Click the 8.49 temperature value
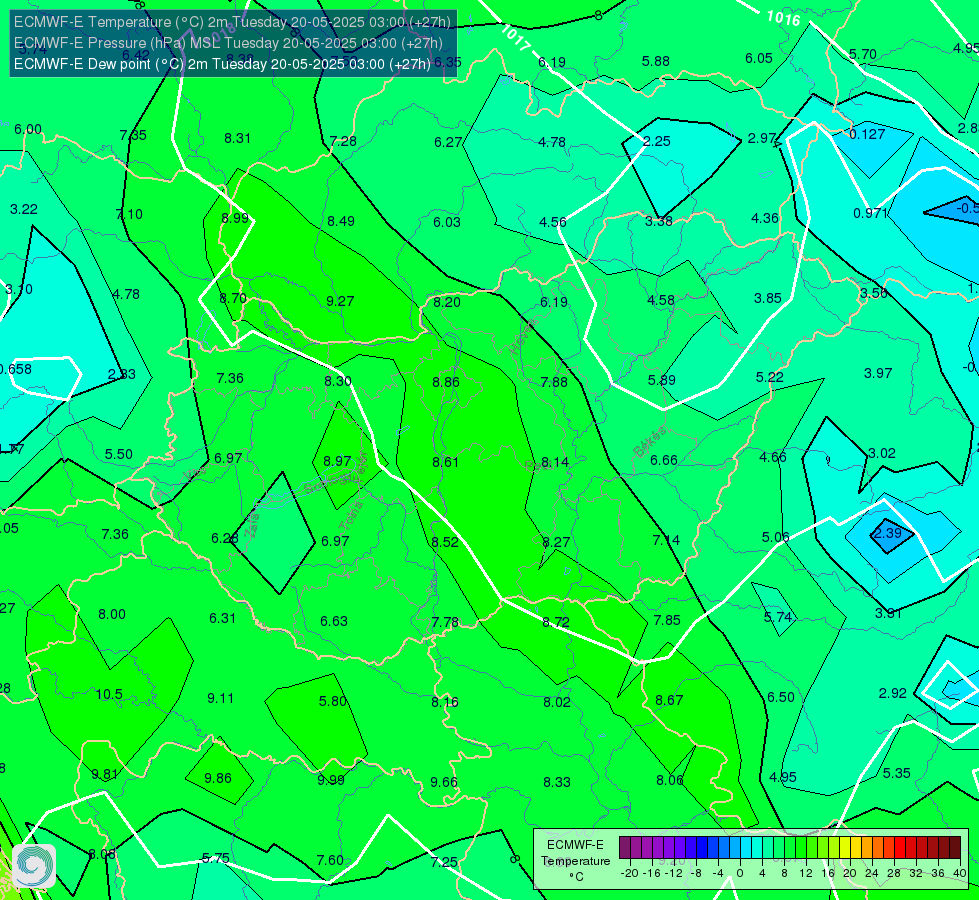Viewport: 979px width, 900px height. 341,221
